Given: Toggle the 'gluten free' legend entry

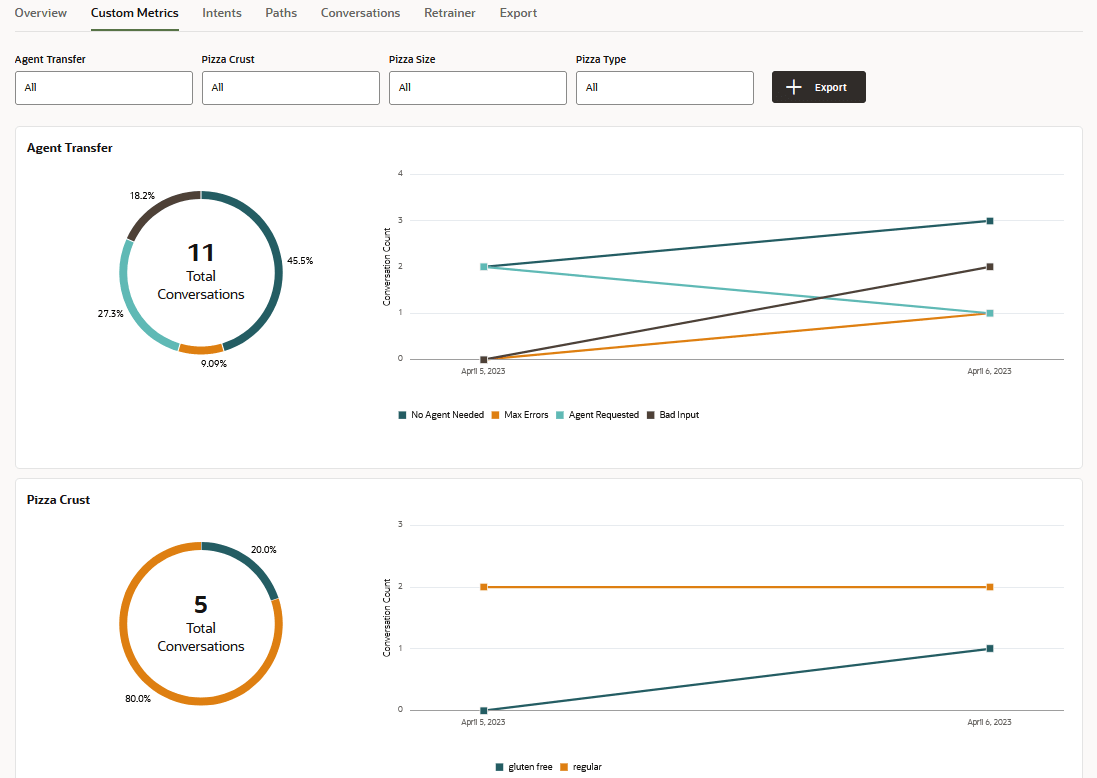Looking at the screenshot, I should coord(525,766).
